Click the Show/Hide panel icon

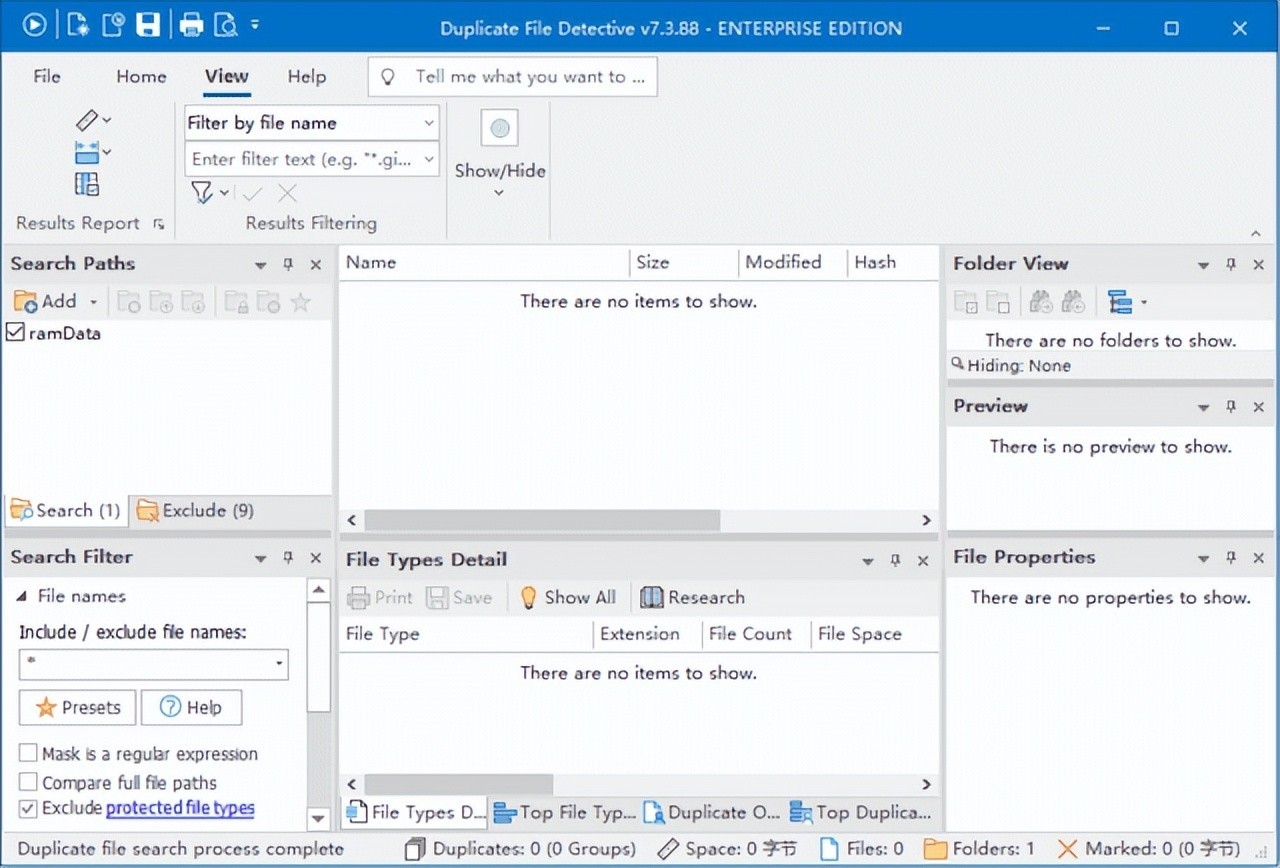click(500, 129)
